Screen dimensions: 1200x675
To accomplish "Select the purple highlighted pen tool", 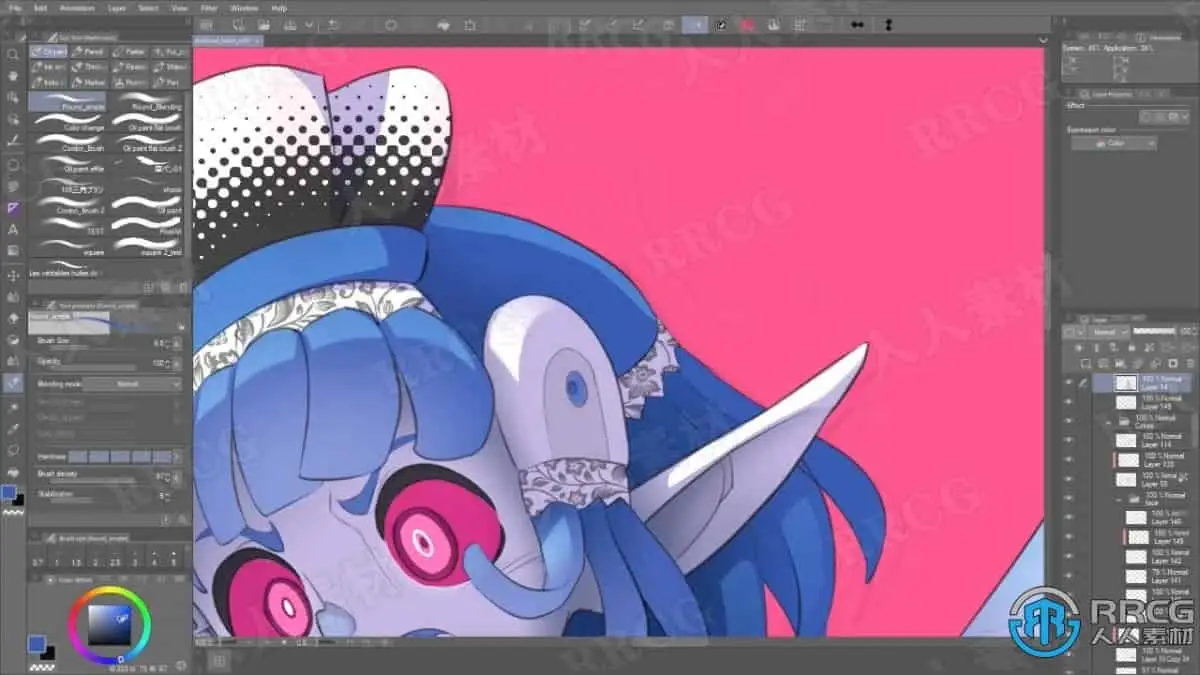I will point(13,208).
